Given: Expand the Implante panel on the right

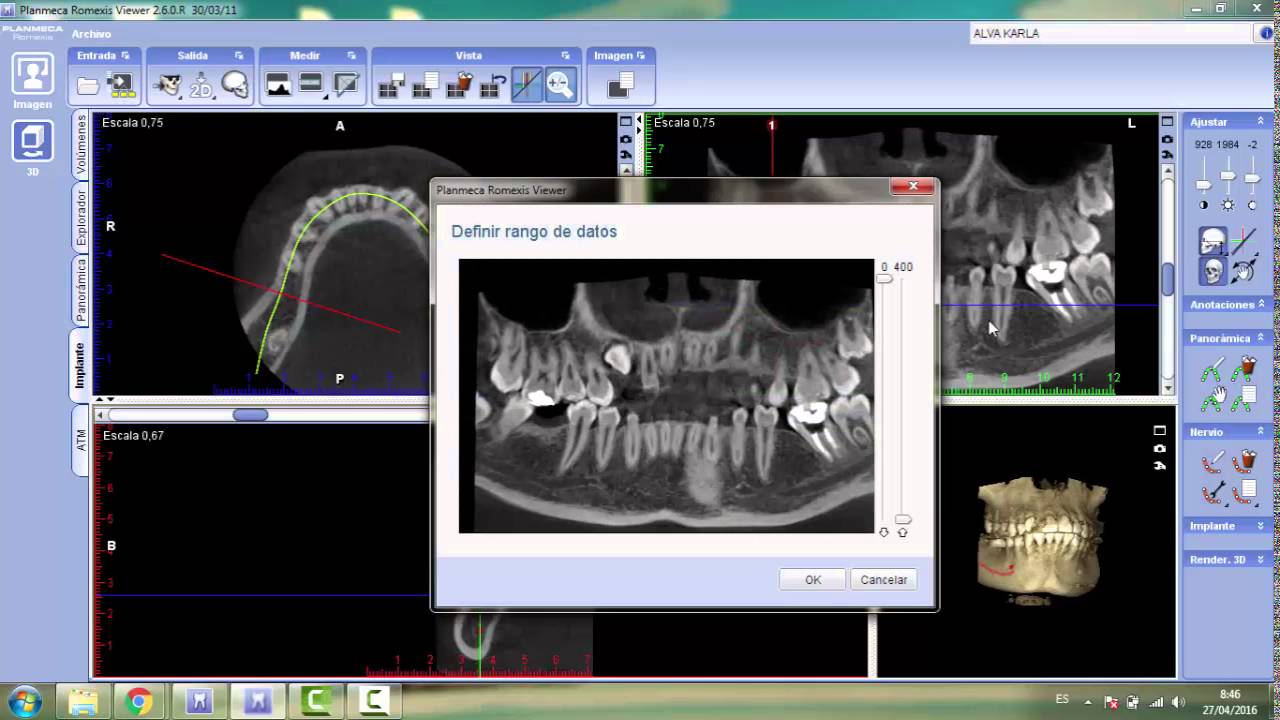Looking at the screenshot, I should click(x=1262, y=526).
